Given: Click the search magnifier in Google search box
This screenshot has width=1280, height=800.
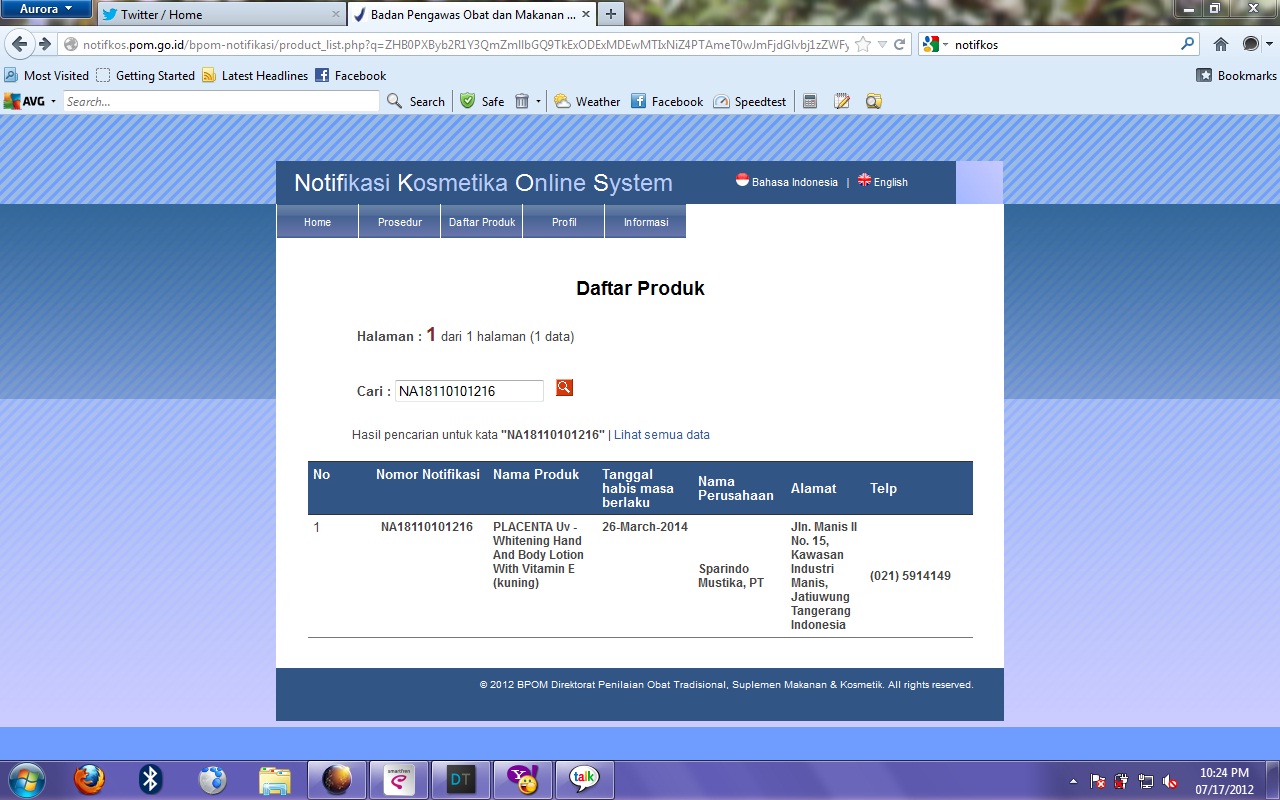Looking at the screenshot, I should (x=1187, y=44).
